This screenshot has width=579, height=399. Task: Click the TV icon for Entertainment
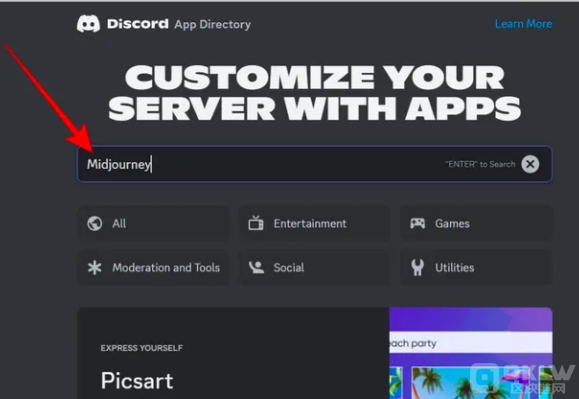pyautogui.click(x=256, y=223)
